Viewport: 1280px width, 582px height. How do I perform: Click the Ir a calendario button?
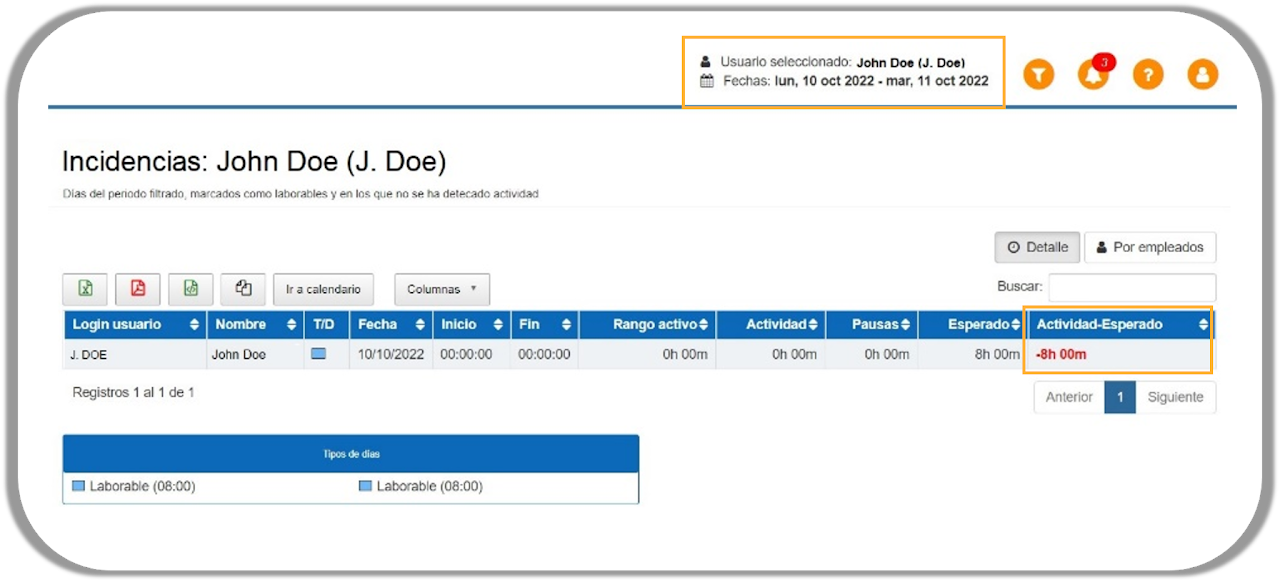tap(323, 289)
